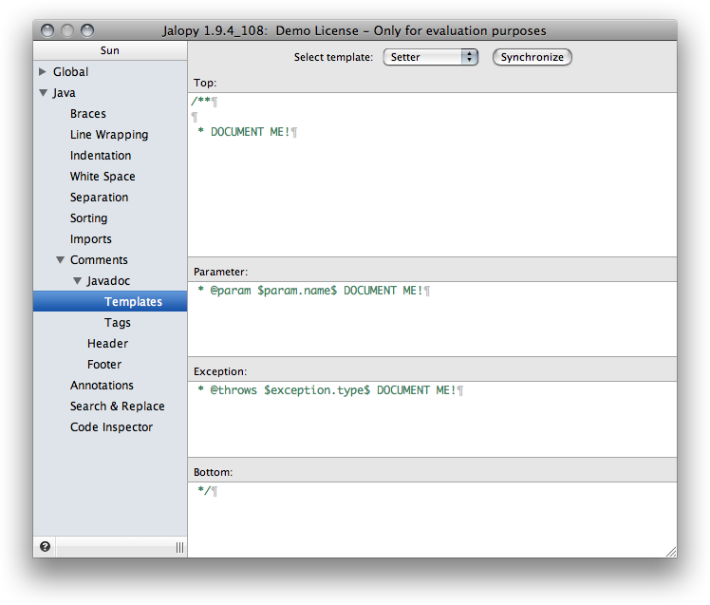Screen dimensions: 710x605
Task: Collapse the Comments tree node
Action: (60, 260)
